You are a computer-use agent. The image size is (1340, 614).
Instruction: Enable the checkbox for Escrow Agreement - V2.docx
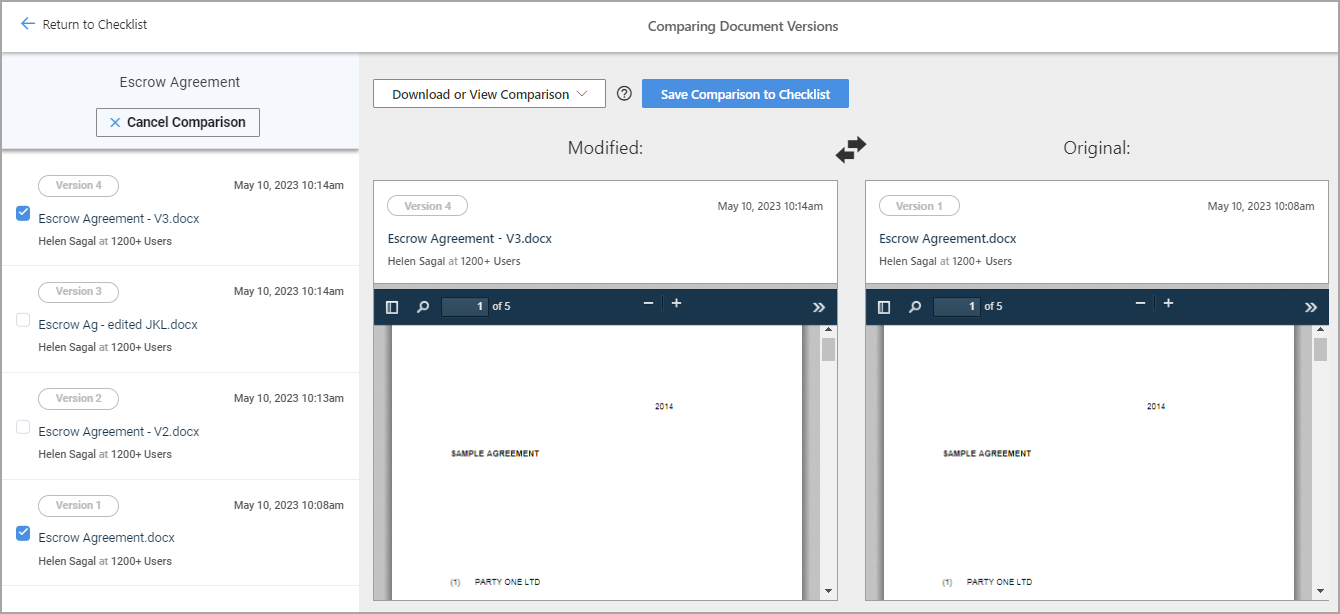(x=22, y=426)
